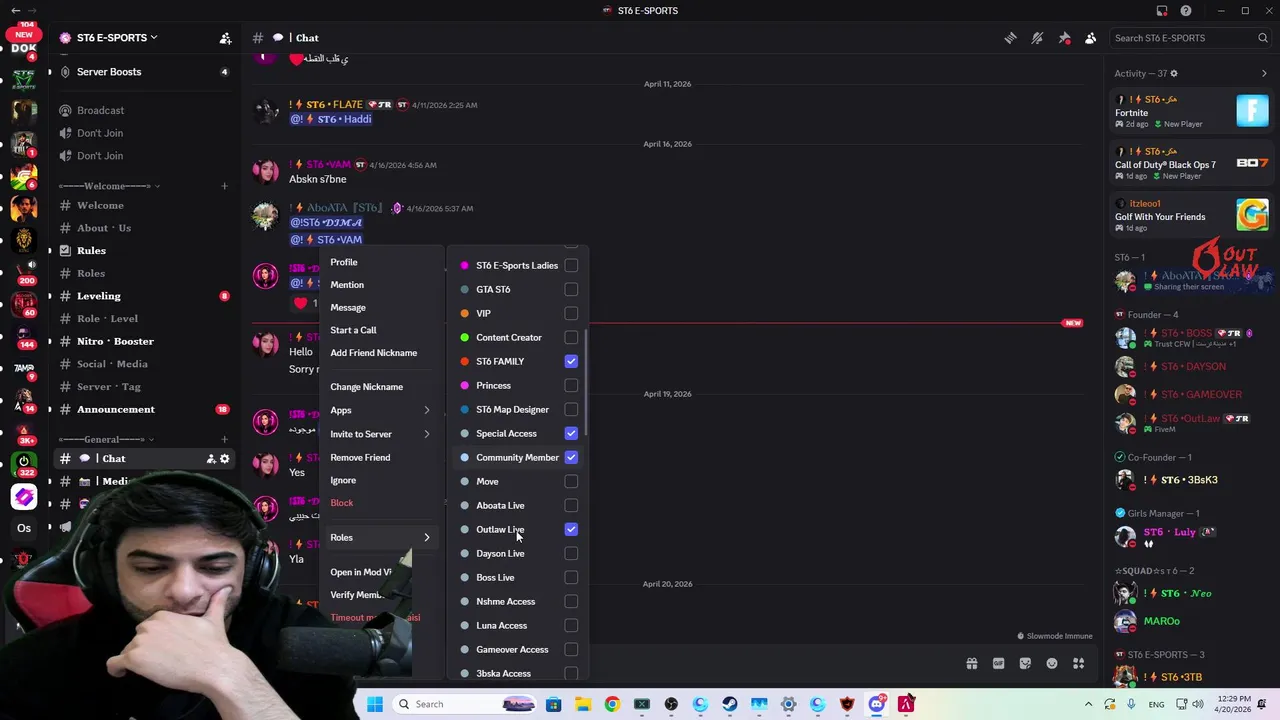
Task: Open the Fortnite activity card
Action: coord(1191,112)
